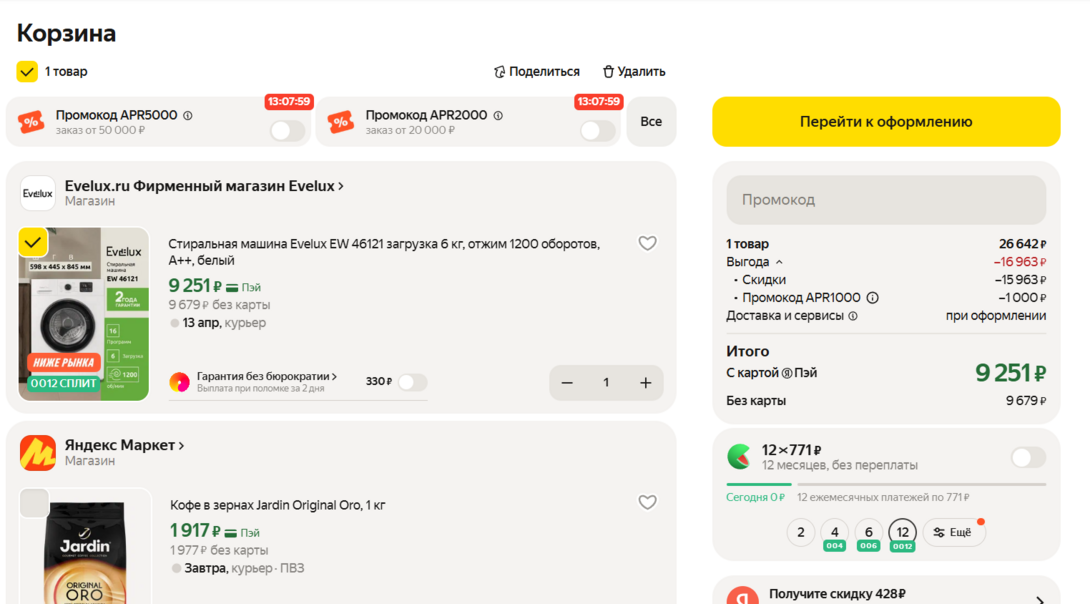1090x604 pixels.
Task: Click the trash bin icon
Action: 608,72
